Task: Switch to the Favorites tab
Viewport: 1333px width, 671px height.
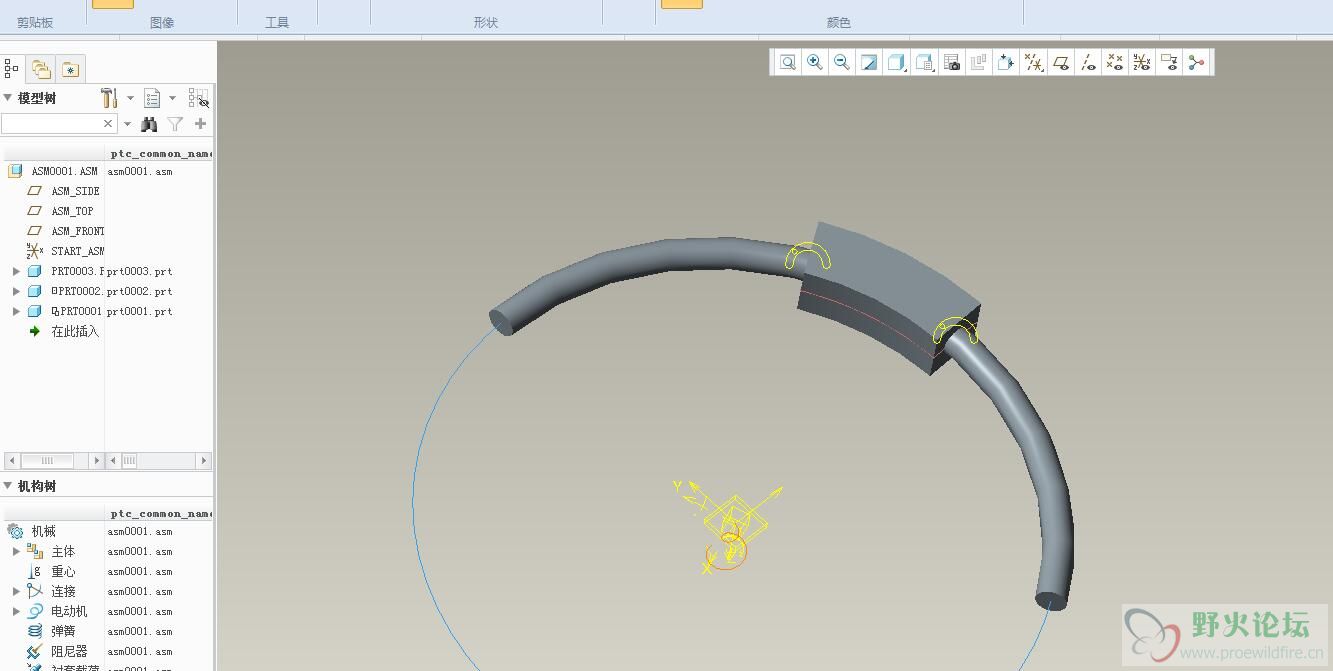Action: coord(70,69)
